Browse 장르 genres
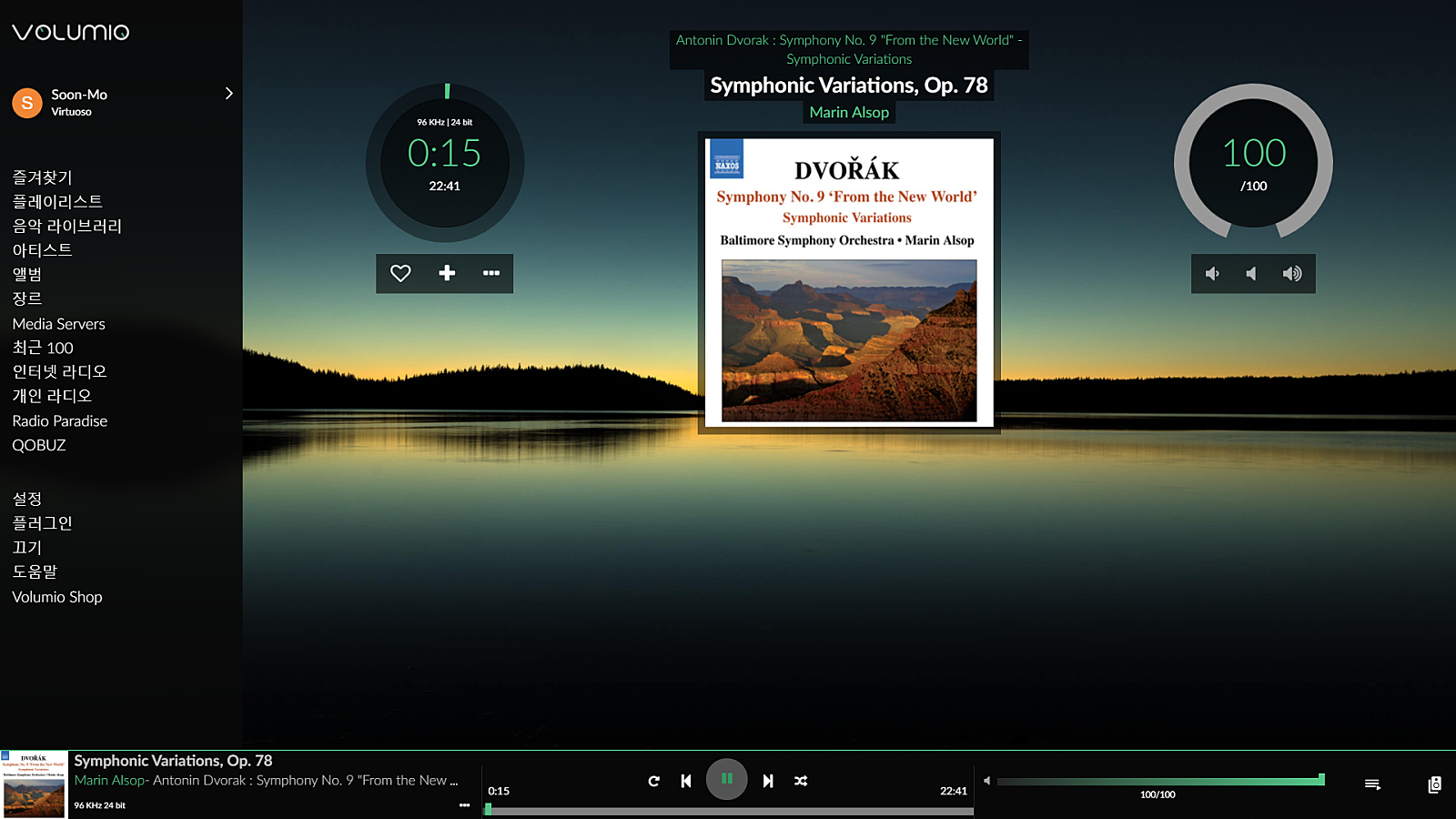 coord(27,298)
